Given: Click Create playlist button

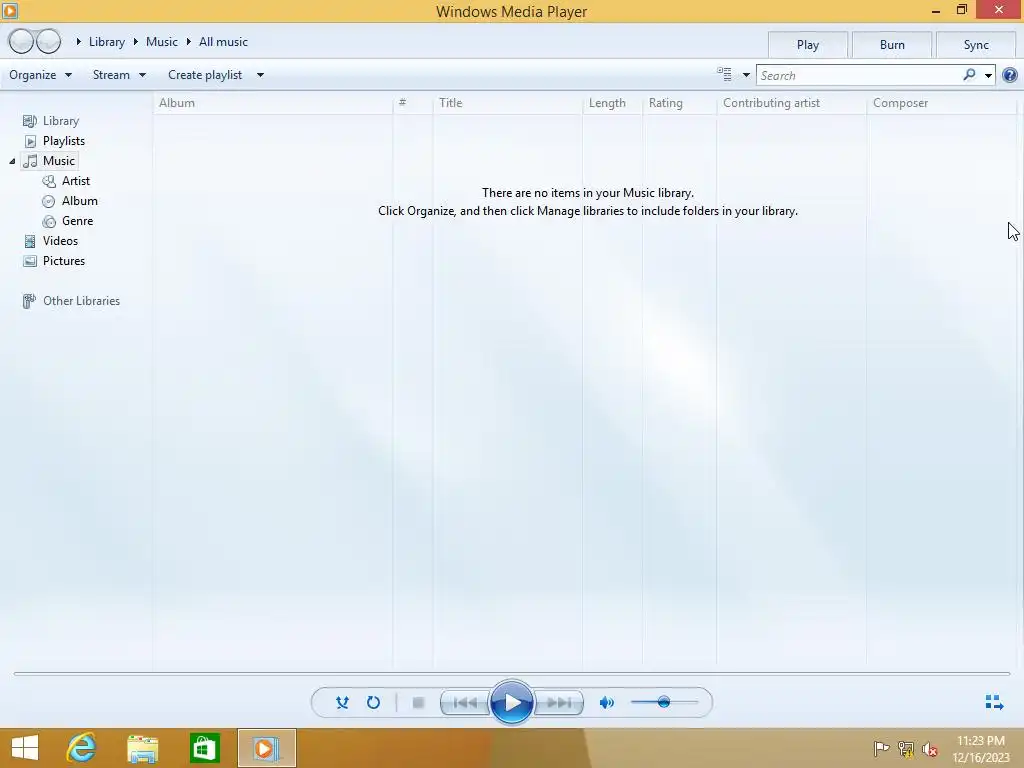Looking at the screenshot, I should (x=205, y=75).
